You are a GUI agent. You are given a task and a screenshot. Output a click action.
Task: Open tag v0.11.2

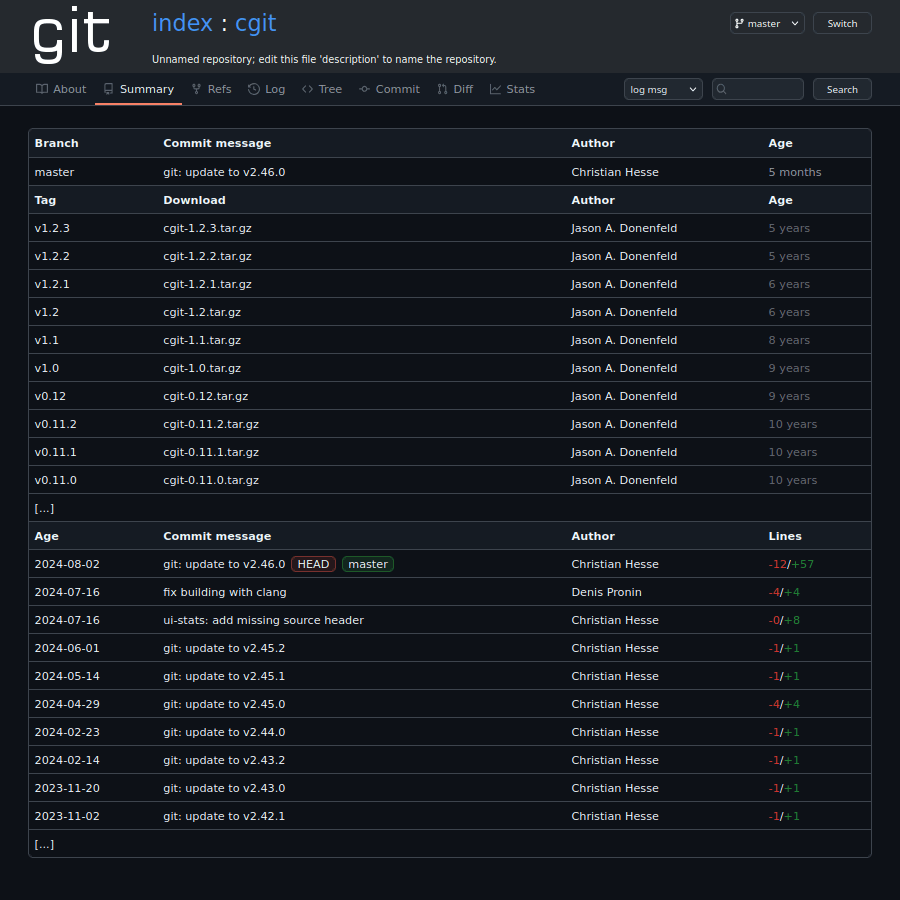56,424
